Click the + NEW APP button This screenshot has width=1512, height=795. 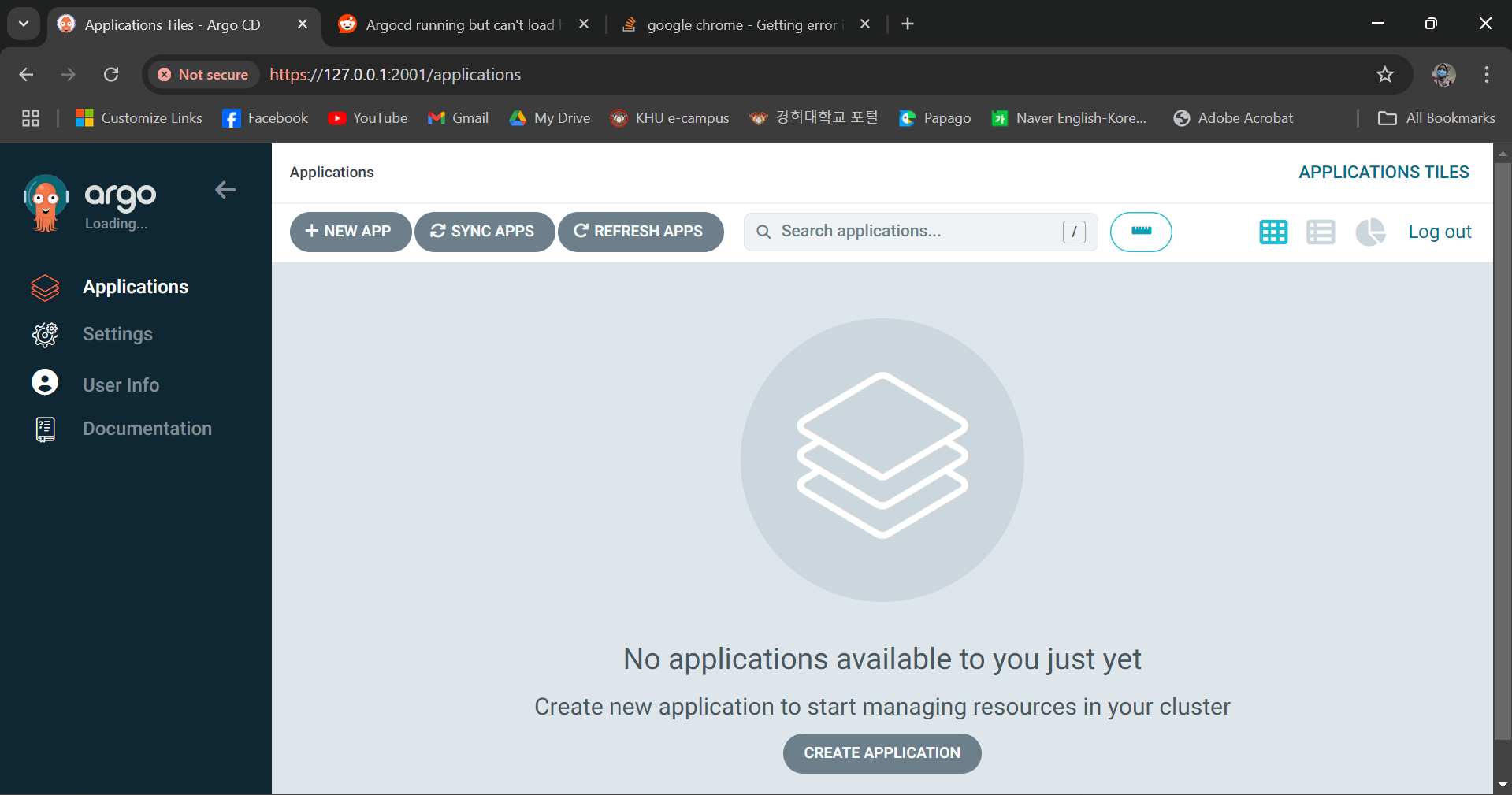(x=350, y=232)
